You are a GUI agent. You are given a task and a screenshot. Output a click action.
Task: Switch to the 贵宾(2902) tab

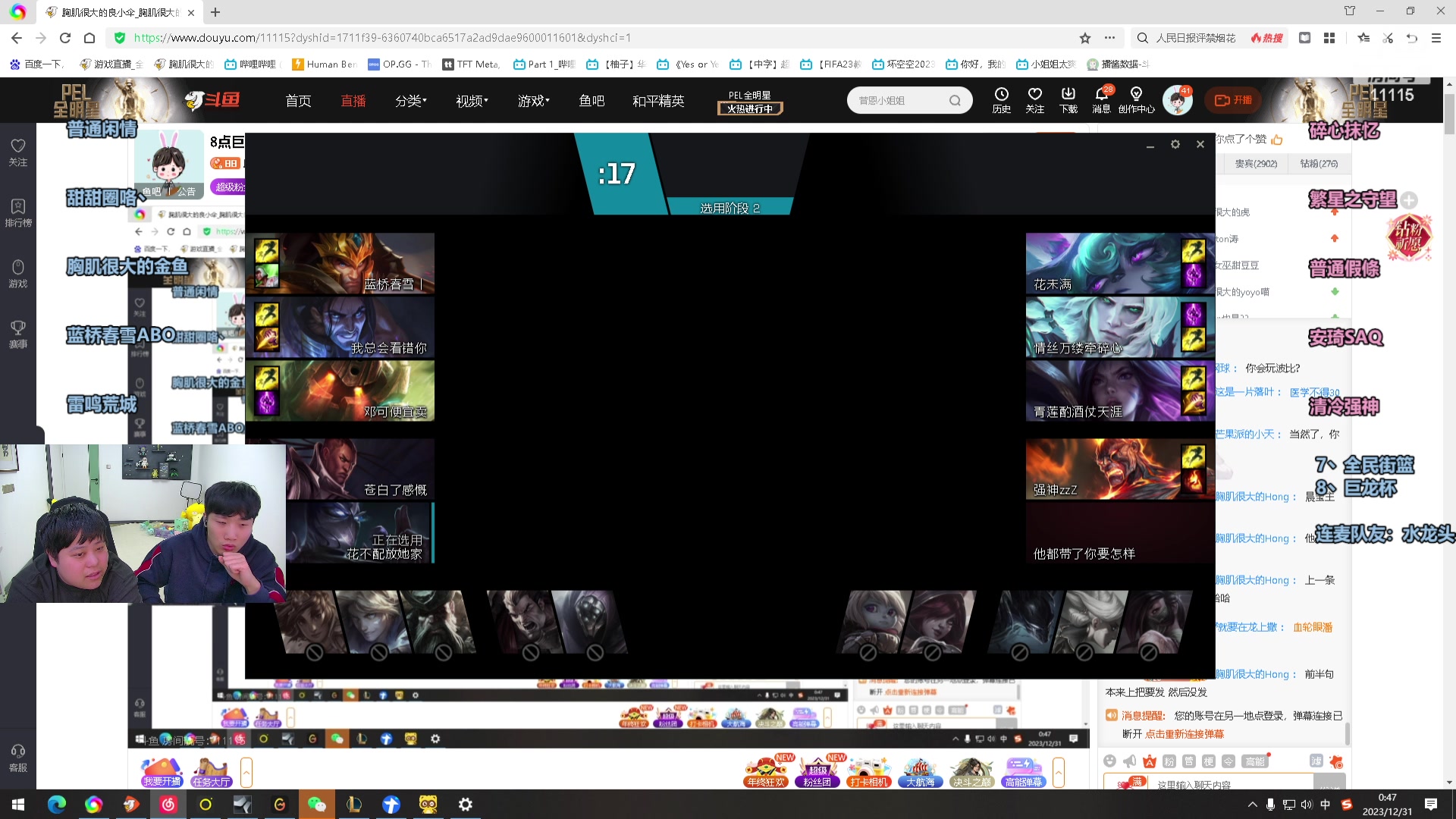click(x=1256, y=164)
